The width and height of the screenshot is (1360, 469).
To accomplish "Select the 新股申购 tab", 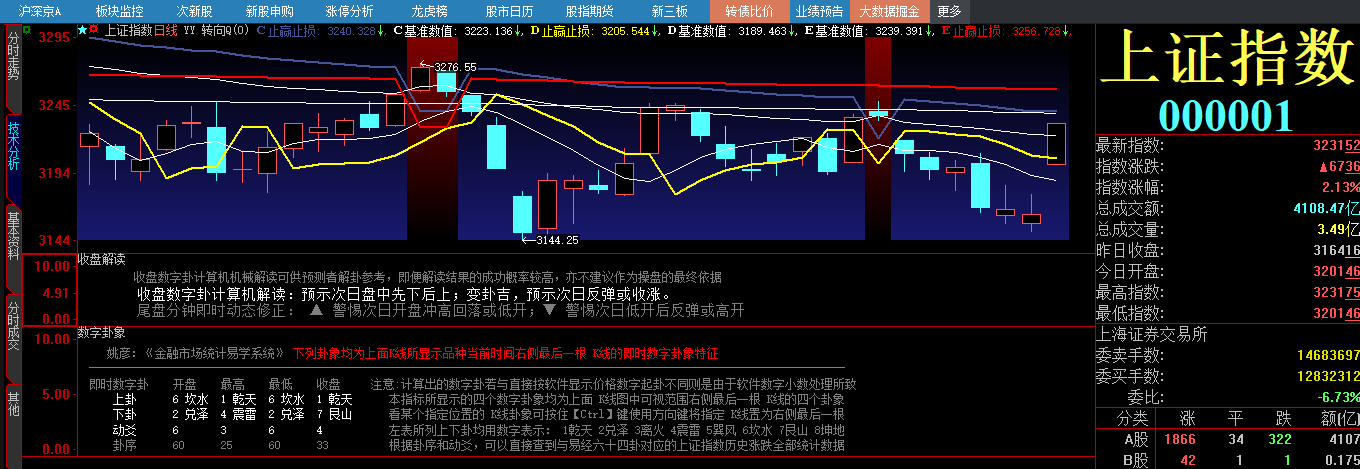I will (x=269, y=11).
